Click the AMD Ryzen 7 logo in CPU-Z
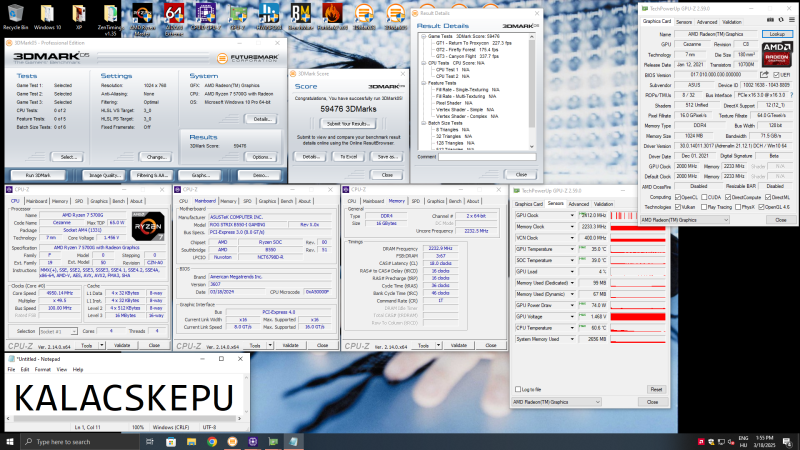Screen dimensions: 800x450 click(x=148, y=226)
